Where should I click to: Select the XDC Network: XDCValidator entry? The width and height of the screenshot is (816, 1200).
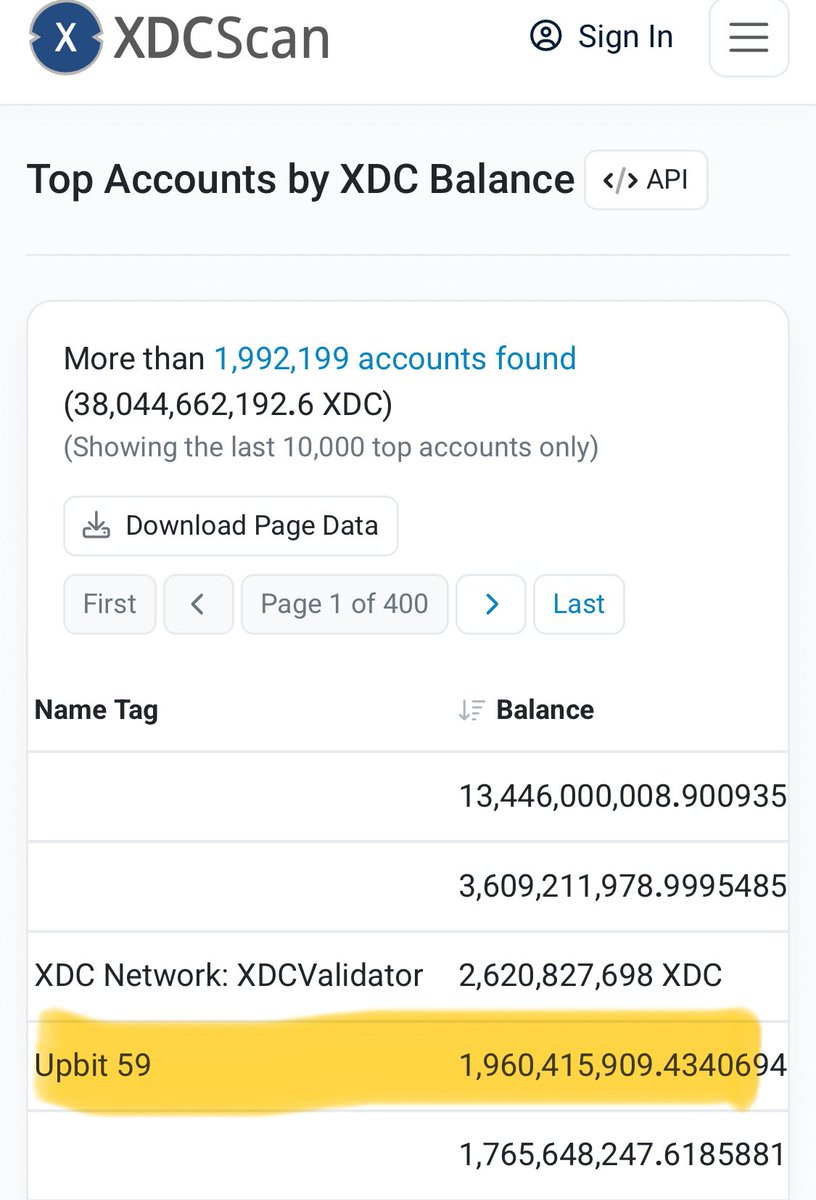pyautogui.click(x=229, y=975)
